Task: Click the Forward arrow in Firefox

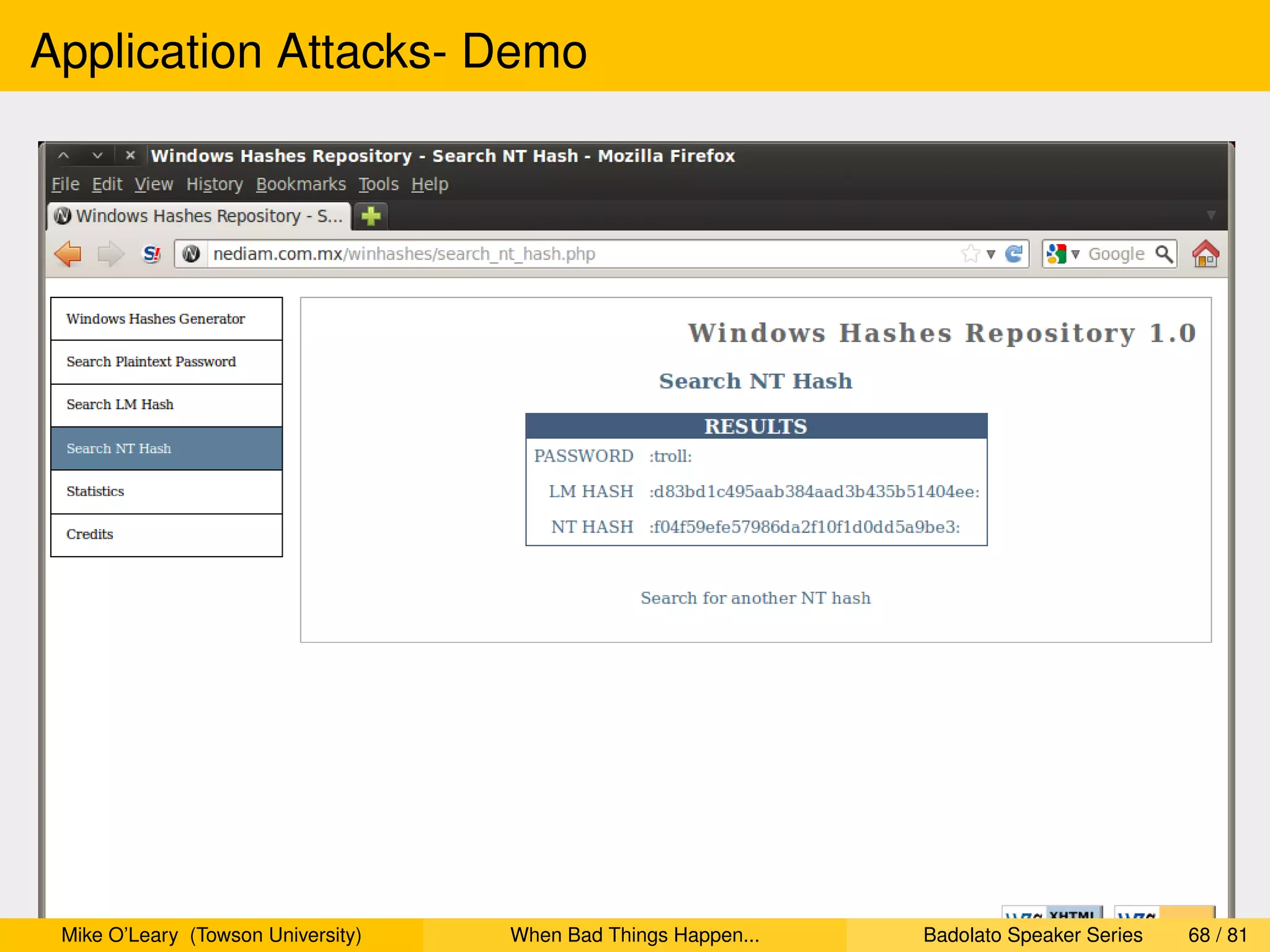Action: (x=111, y=254)
